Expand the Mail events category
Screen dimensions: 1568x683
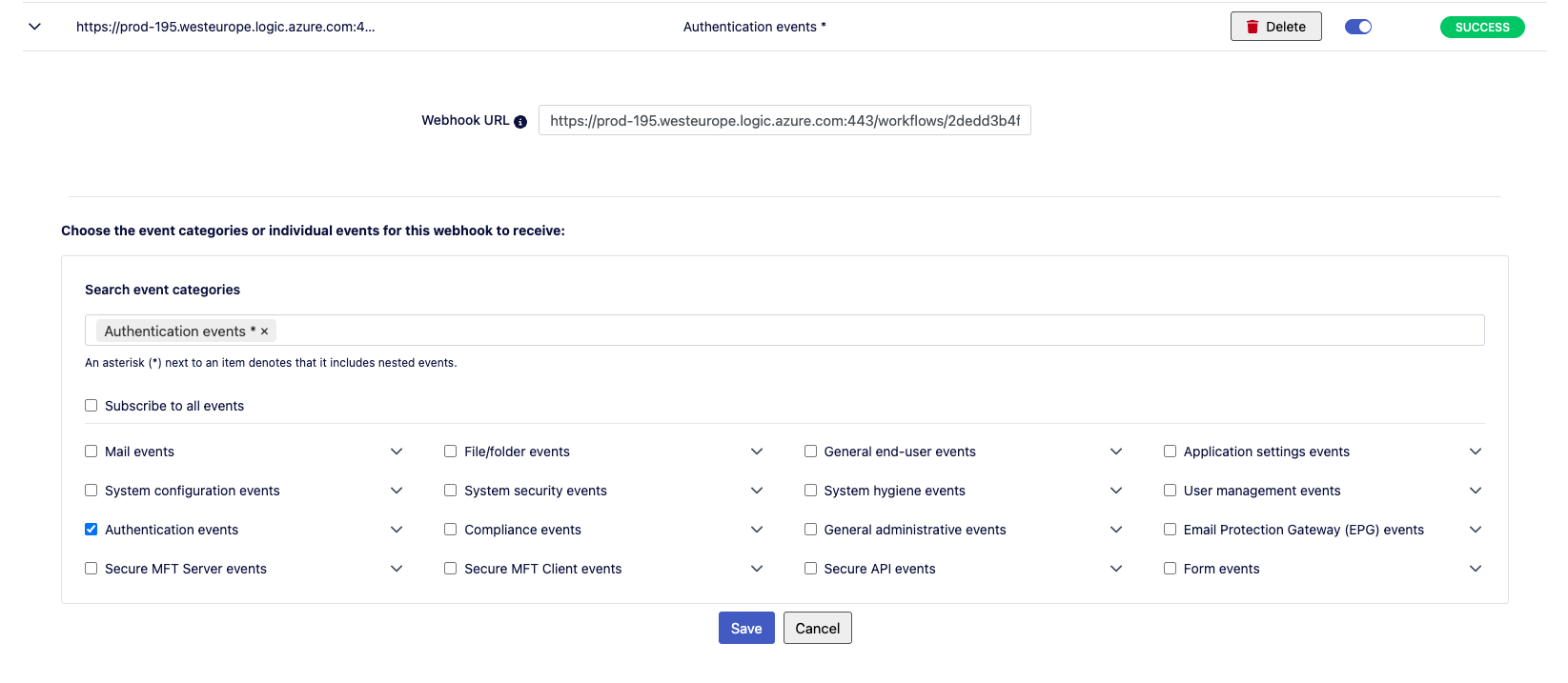tap(397, 452)
